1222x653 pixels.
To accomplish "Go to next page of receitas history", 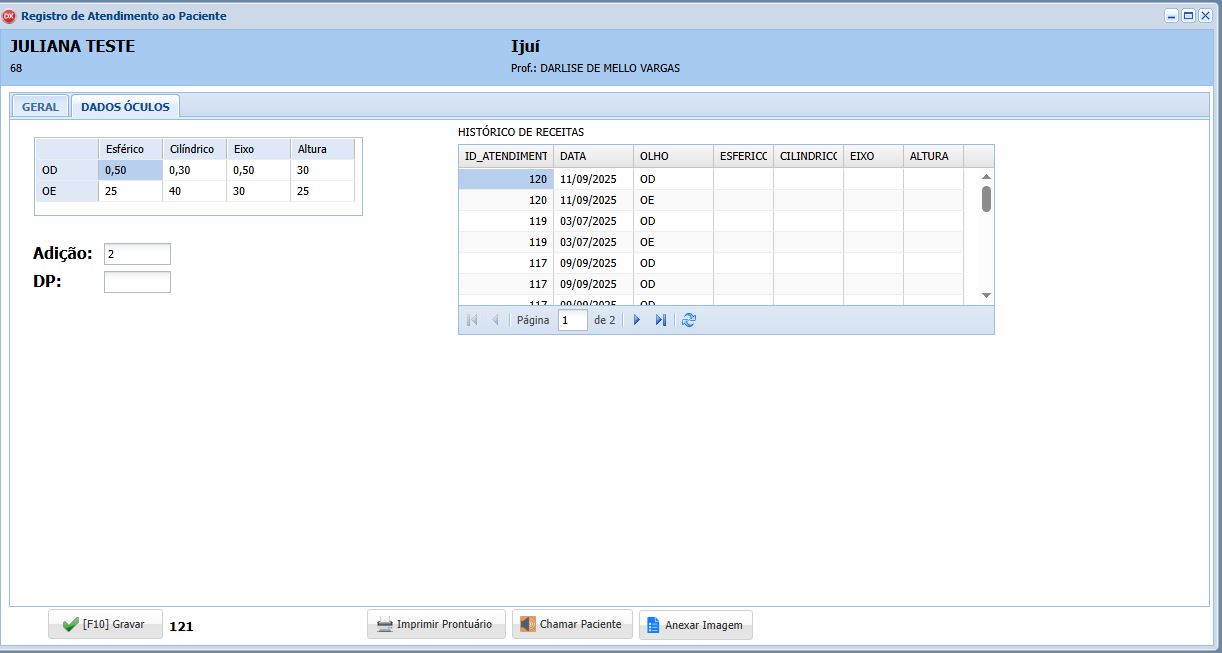I will [636, 320].
